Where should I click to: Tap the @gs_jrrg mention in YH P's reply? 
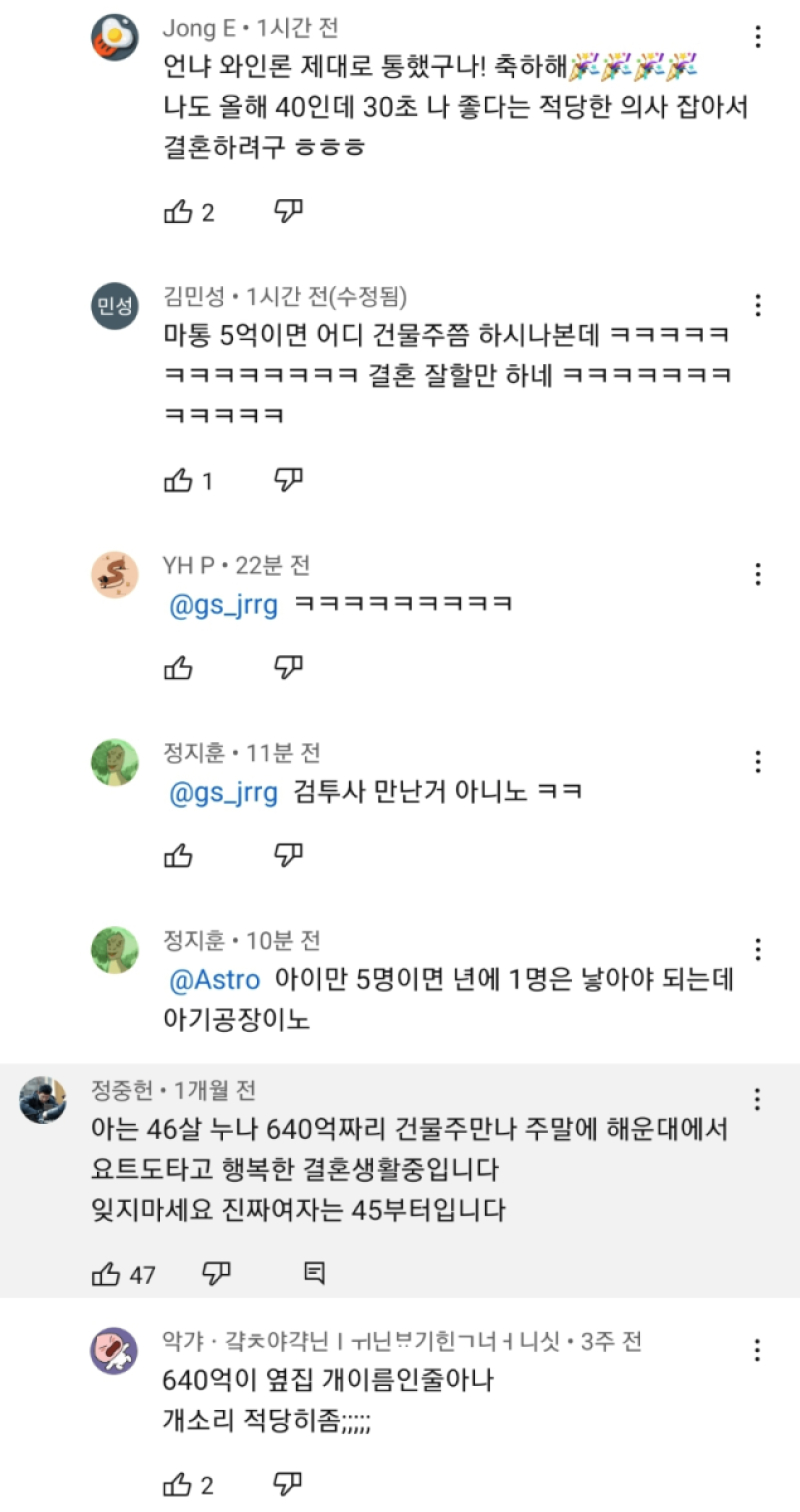click(x=223, y=606)
